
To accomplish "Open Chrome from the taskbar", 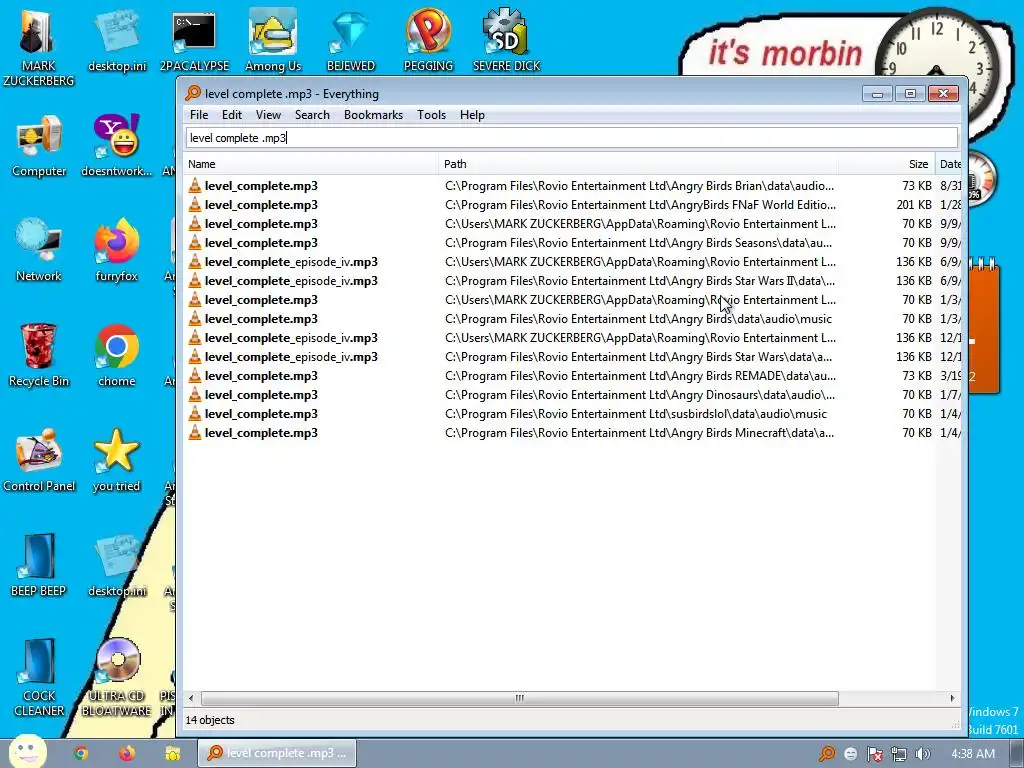I will click(x=81, y=753).
